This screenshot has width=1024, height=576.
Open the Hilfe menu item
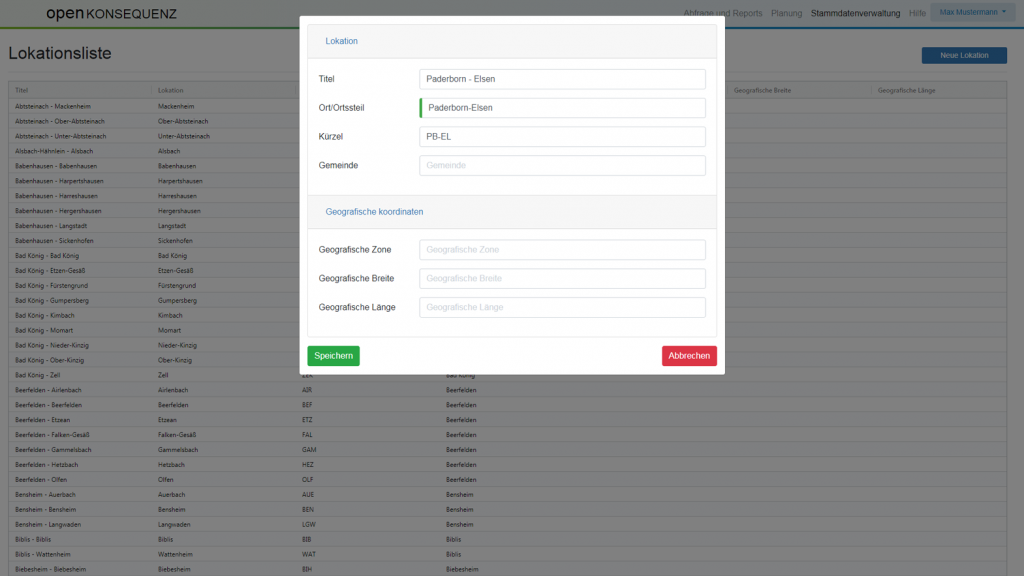click(x=917, y=14)
